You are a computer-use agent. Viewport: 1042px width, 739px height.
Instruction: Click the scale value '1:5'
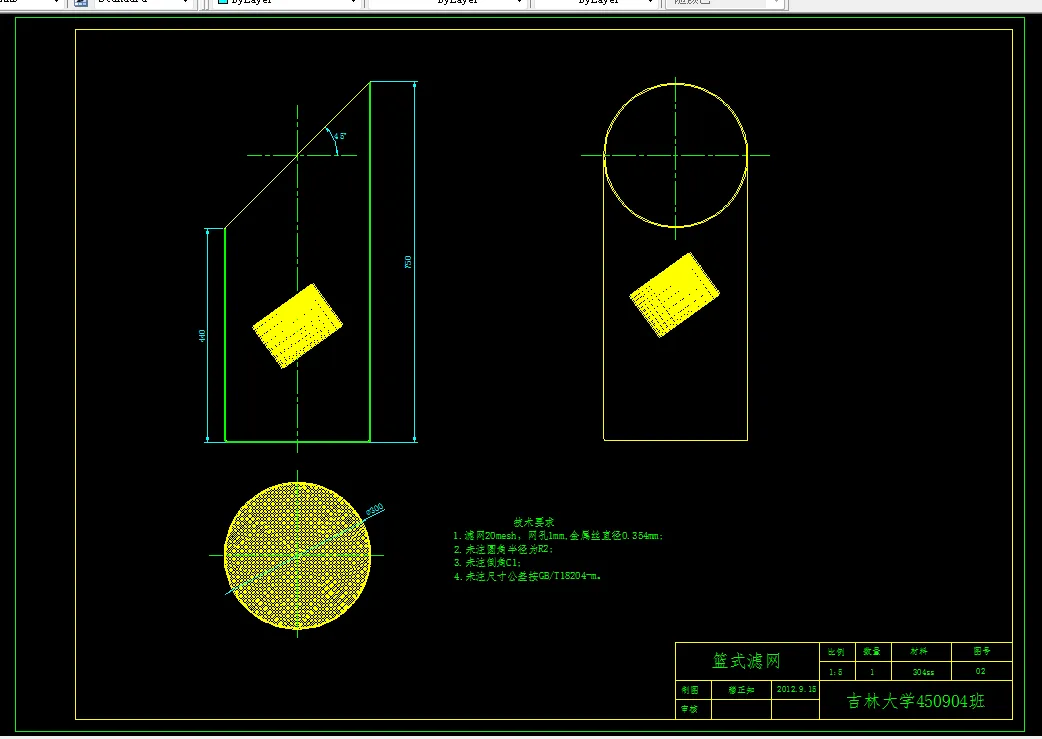(x=836, y=672)
